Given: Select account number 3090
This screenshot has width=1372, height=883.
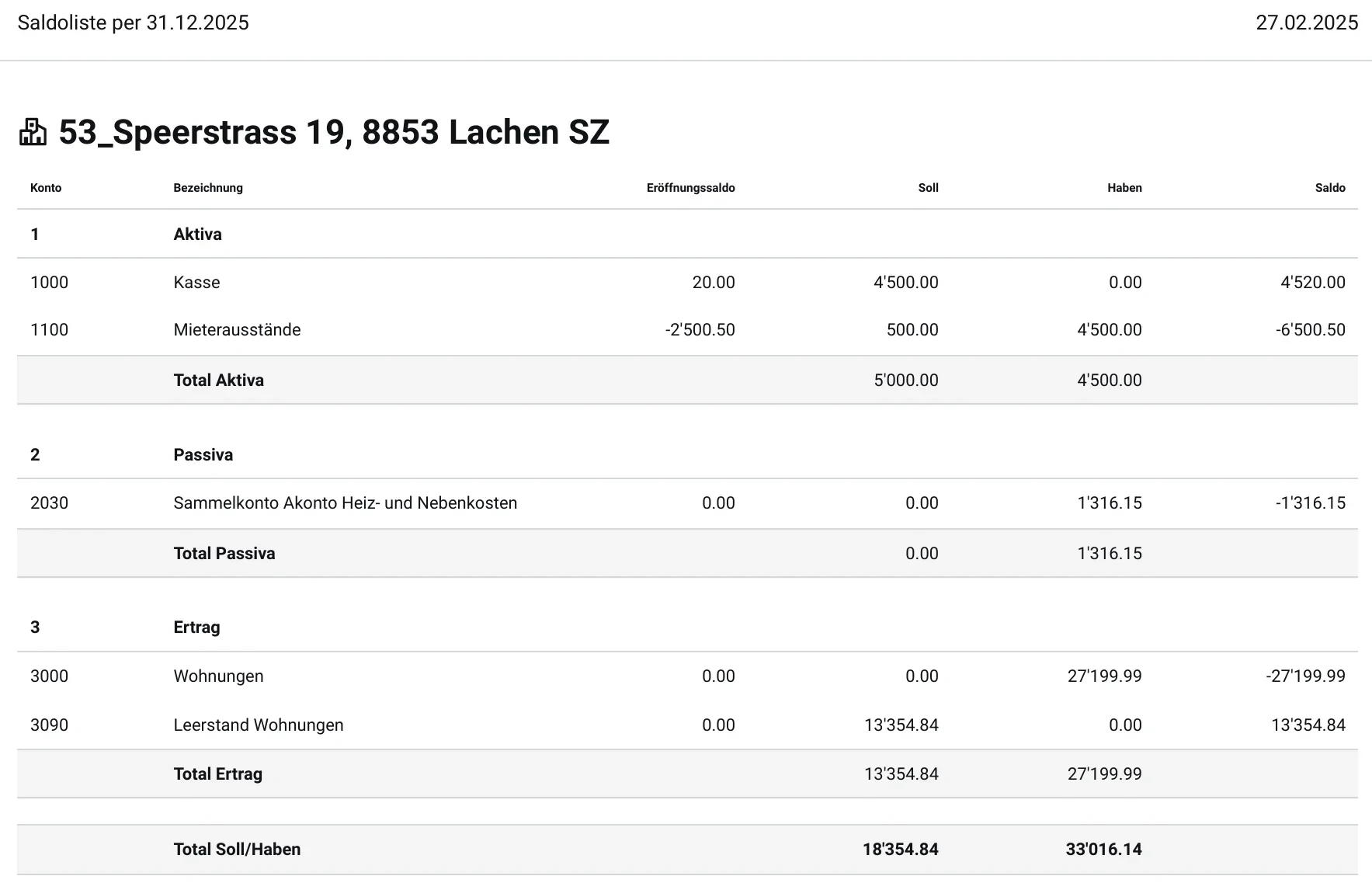Looking at the screenshot, I should tap(49, 725).
